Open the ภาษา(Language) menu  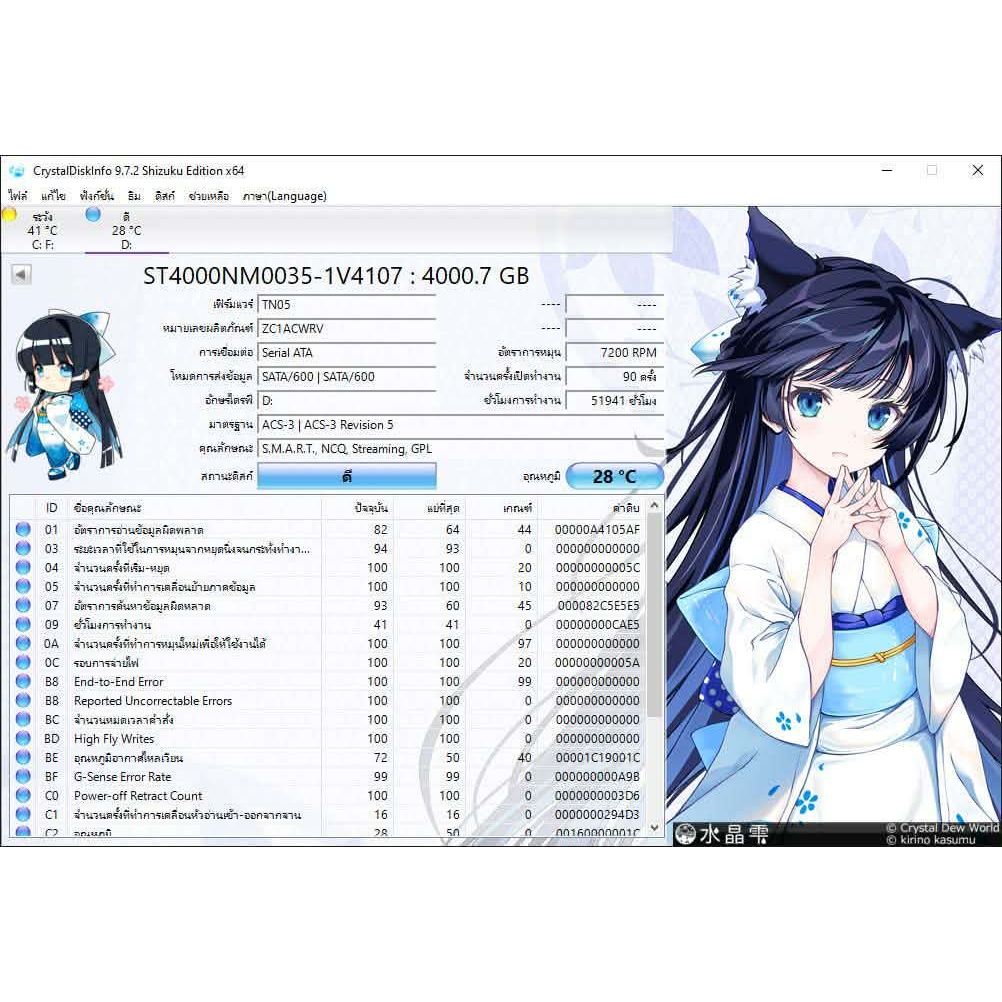click(284, 196)
